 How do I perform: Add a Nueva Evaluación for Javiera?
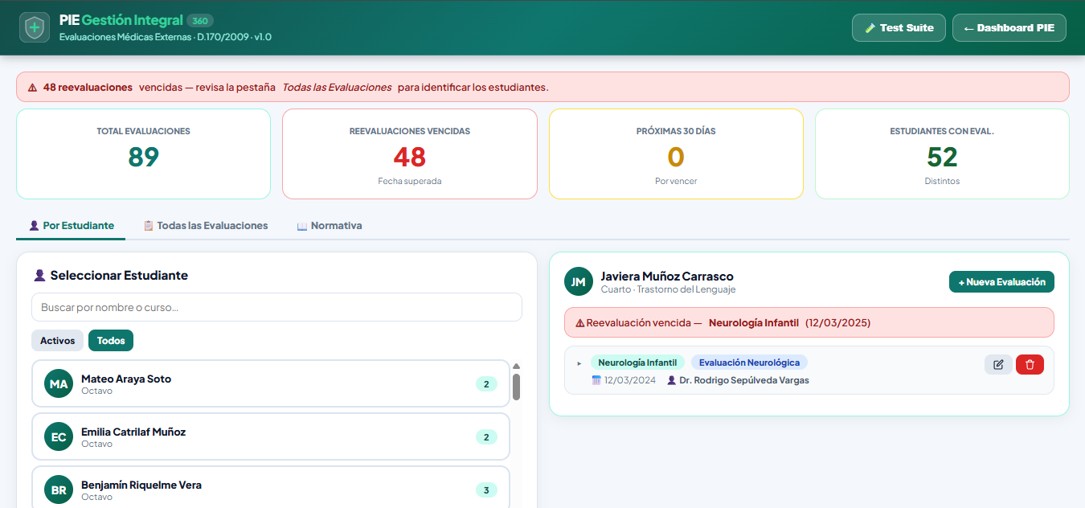pyautogui.click(x=1001, y=282)
